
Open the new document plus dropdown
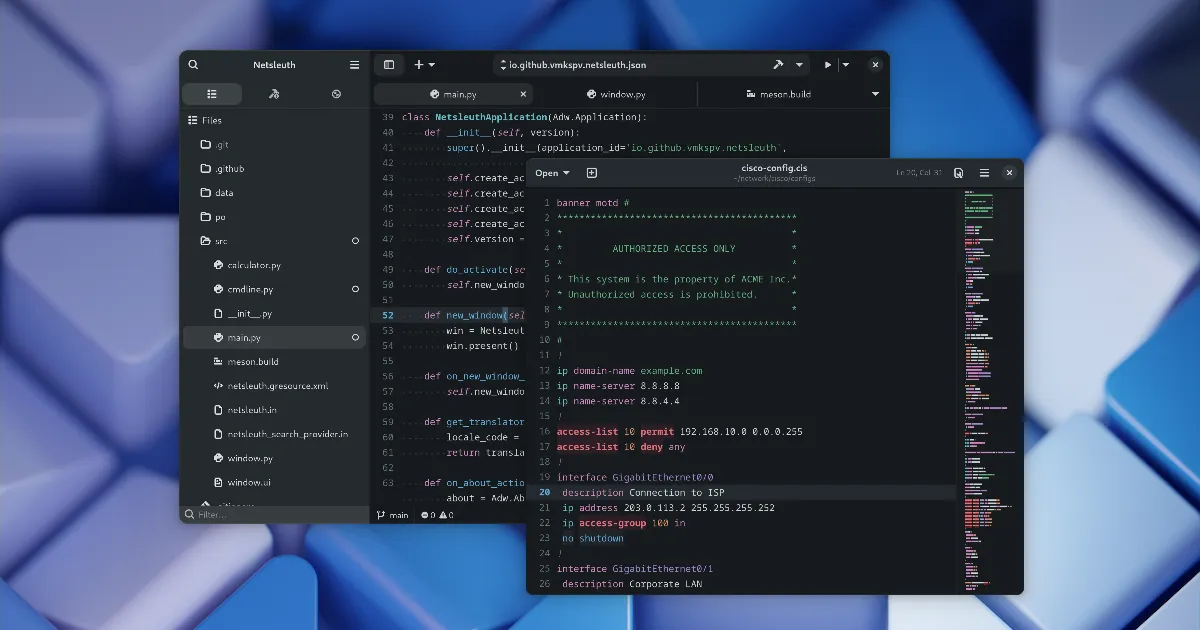click(424, 65)
